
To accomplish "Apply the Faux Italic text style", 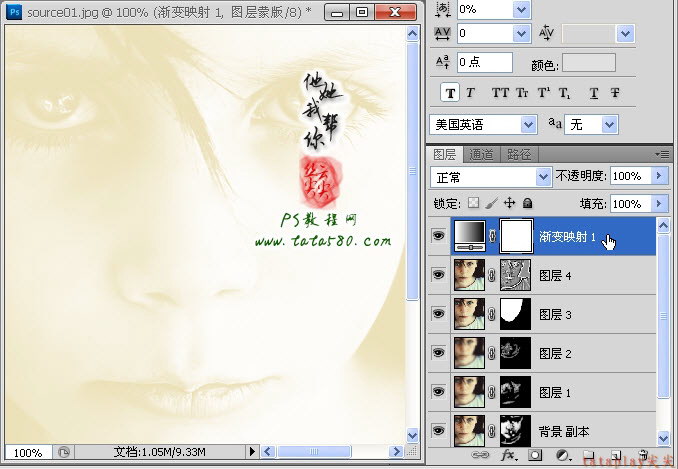I will pos(470,93).
